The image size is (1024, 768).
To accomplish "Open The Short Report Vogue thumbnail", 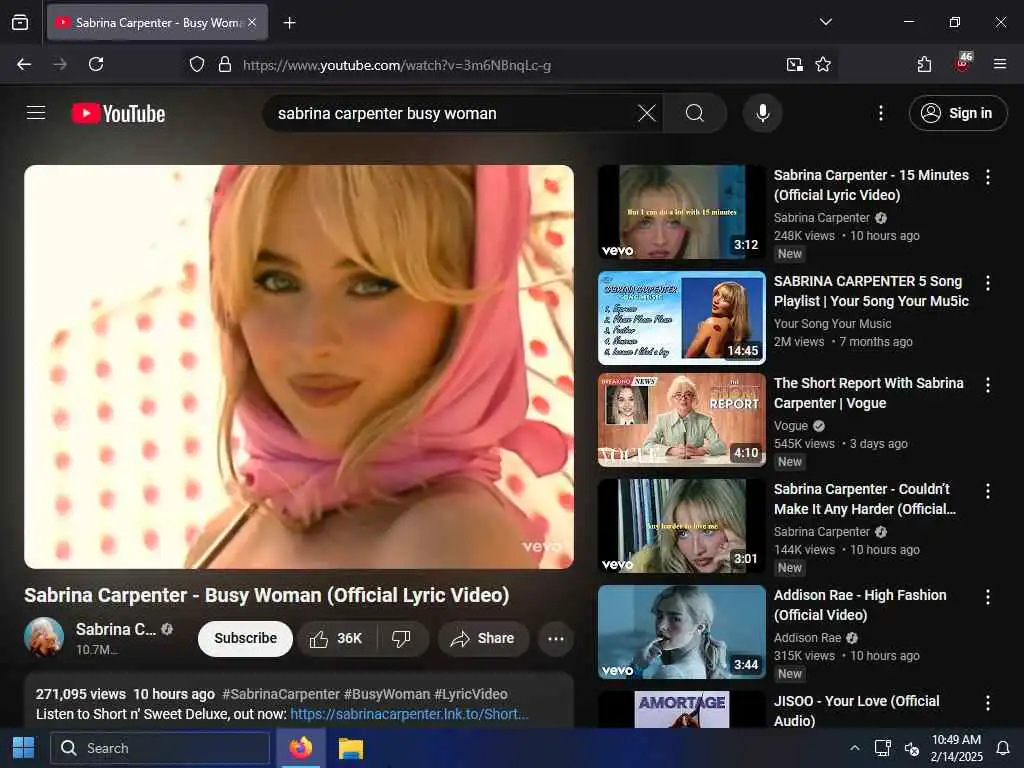I will tap(681, 420).
